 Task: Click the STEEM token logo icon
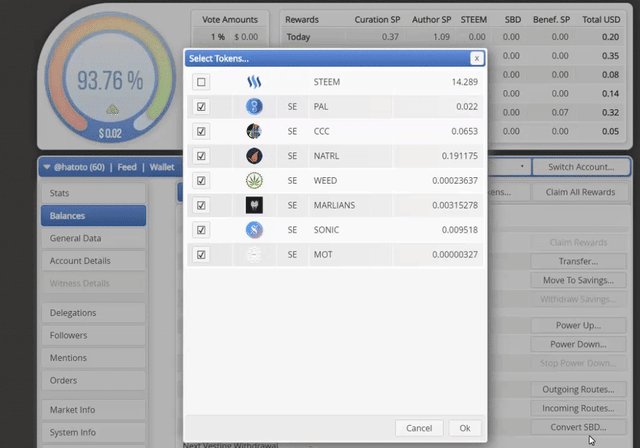[254, 82]
